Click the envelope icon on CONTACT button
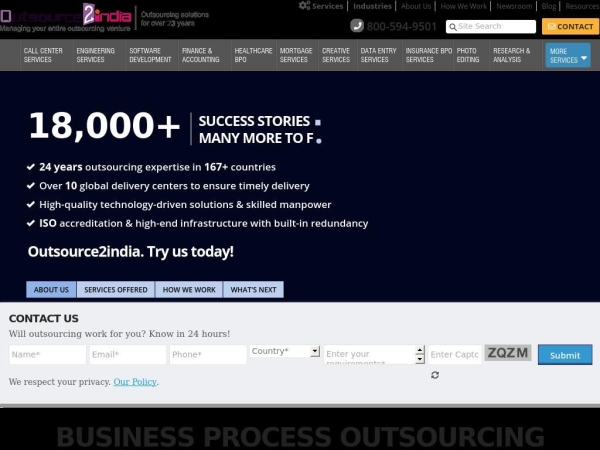This screenshot has width=600, height=450. click(551, 26)
